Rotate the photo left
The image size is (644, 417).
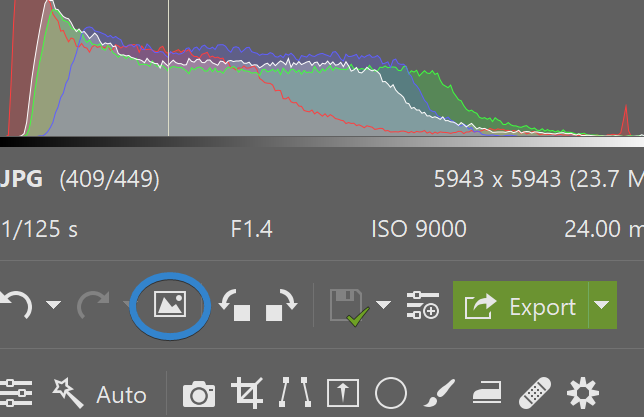pyautogui.click(x=235, y=306)
